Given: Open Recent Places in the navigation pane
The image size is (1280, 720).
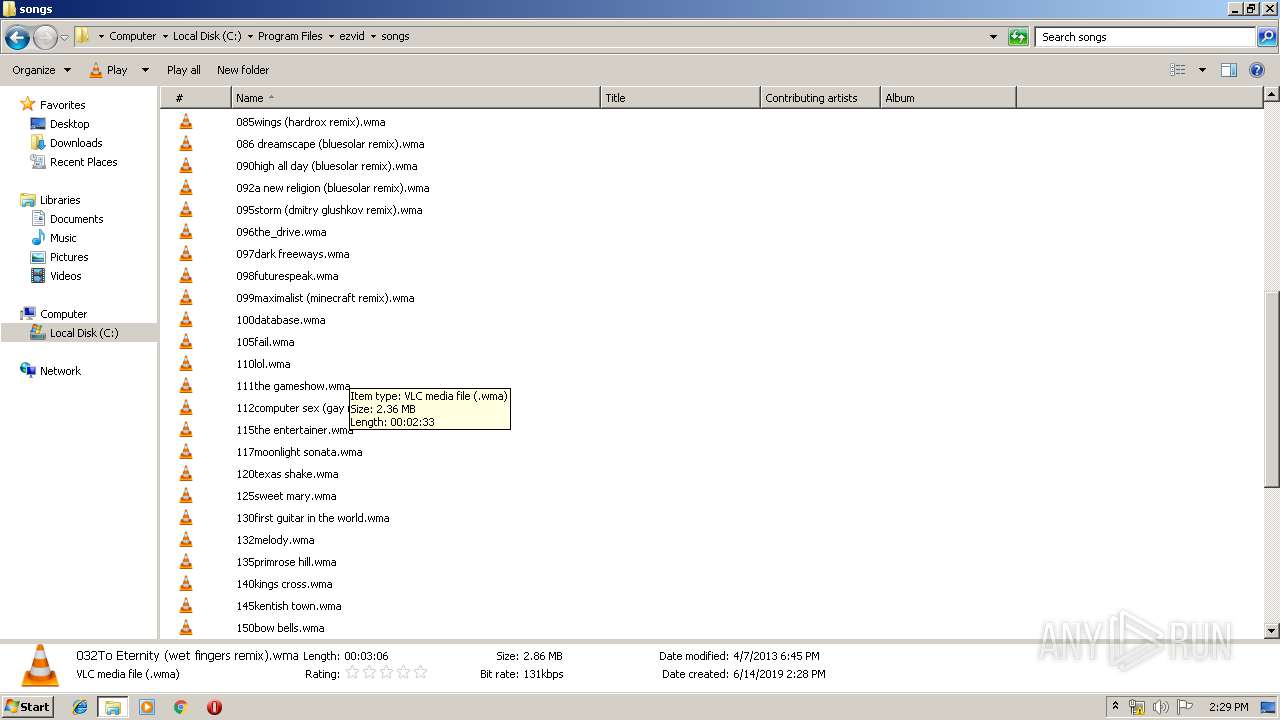Looking at the screenshot, I should coord(83,162).
